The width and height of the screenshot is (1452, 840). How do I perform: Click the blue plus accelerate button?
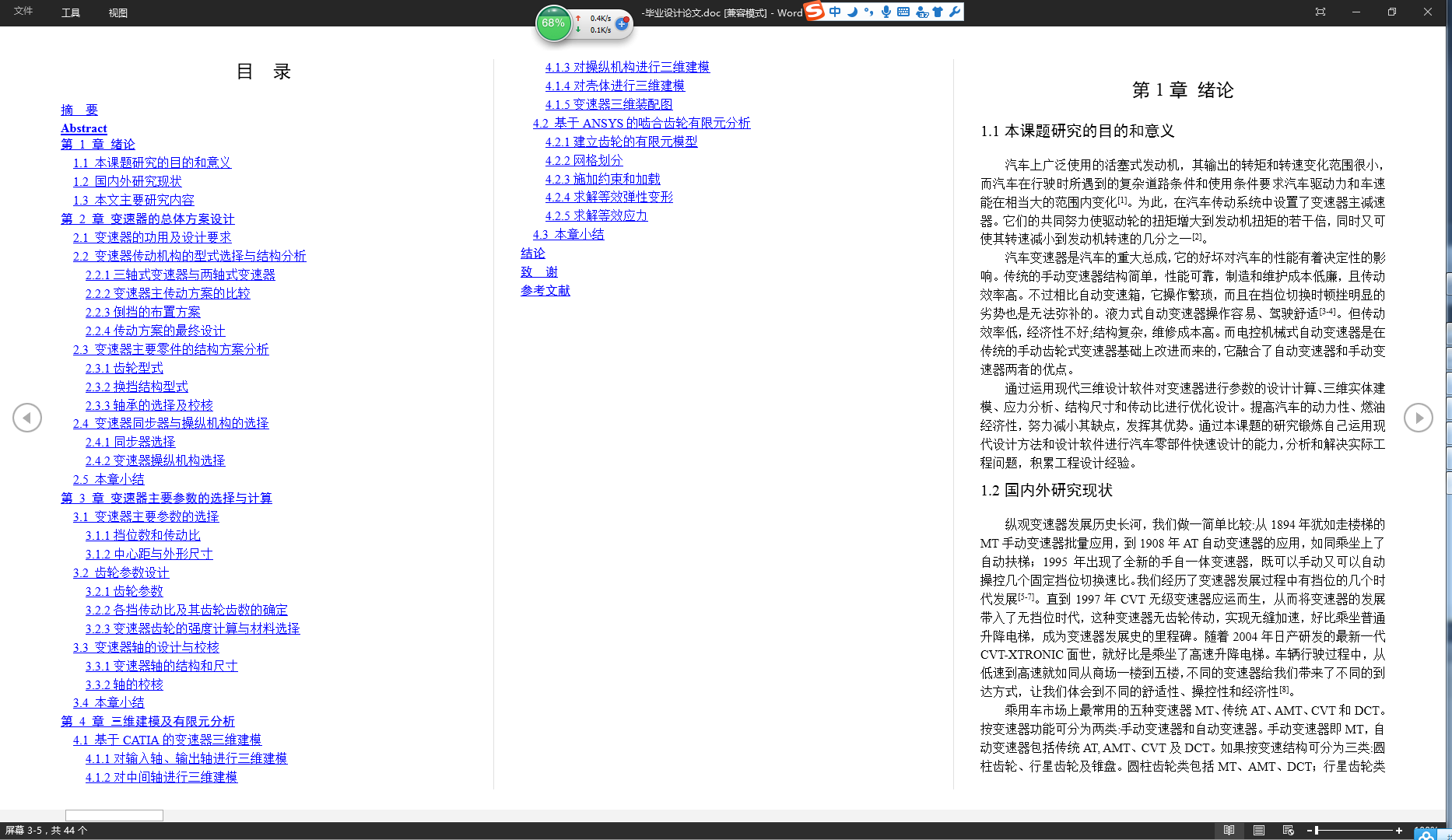point(622,23)
